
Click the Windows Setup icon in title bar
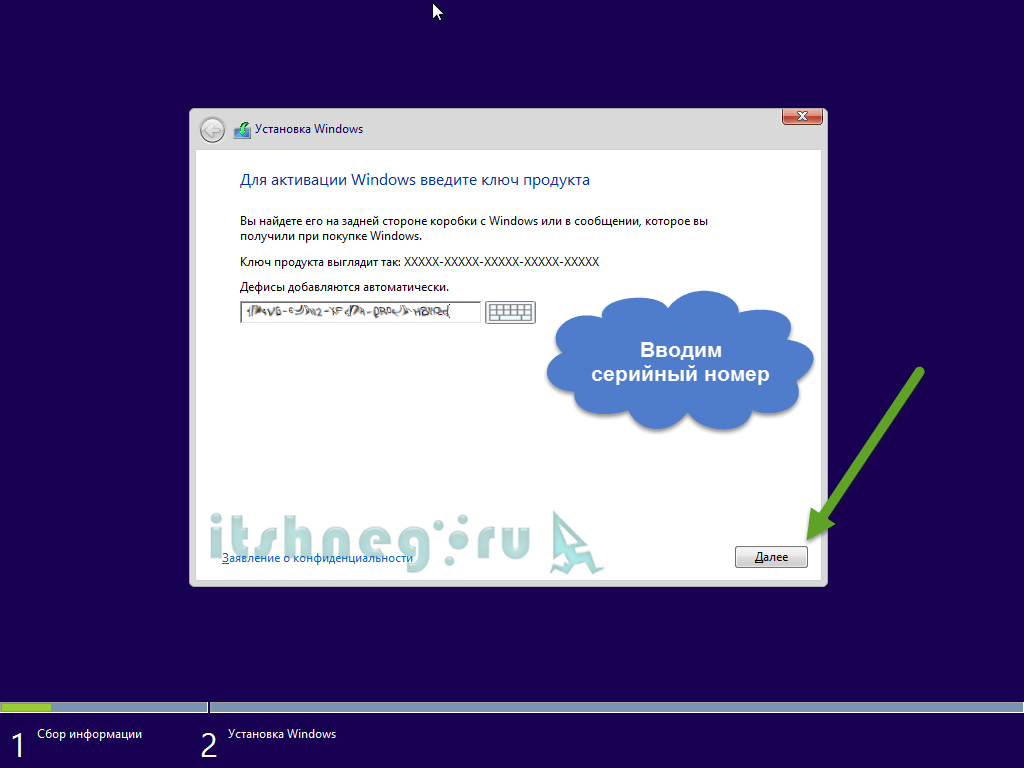click(242, 130)
